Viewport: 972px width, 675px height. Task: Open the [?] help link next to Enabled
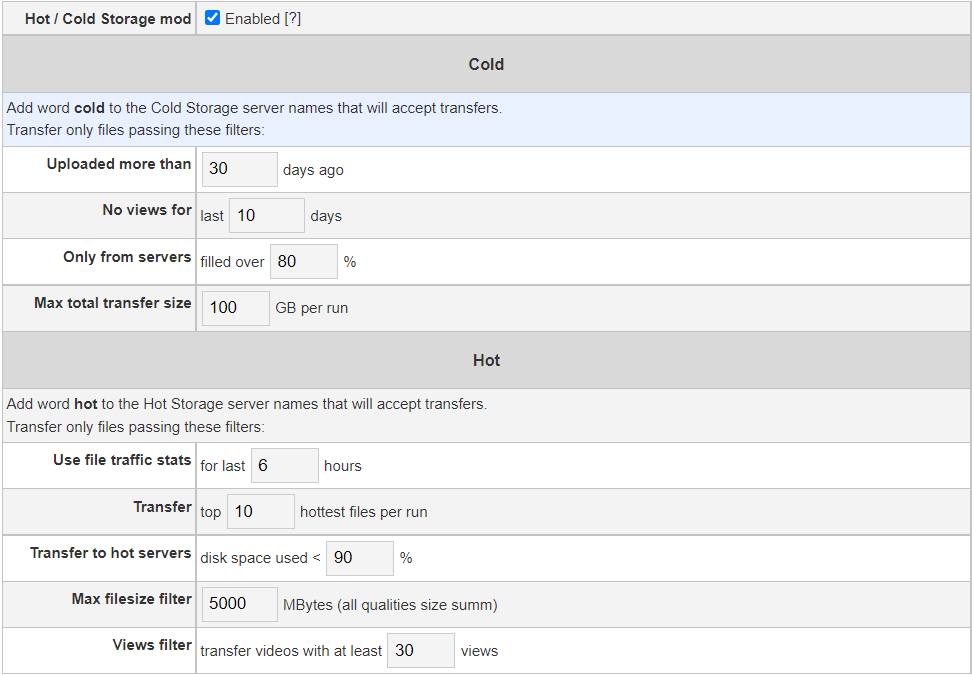(293, 19)
